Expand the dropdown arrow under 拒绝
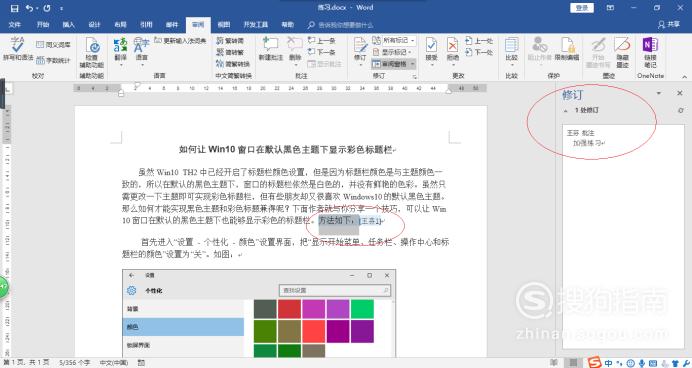This screenshot has height=368, width=692. pyautogui.click(x=452, y=65)
